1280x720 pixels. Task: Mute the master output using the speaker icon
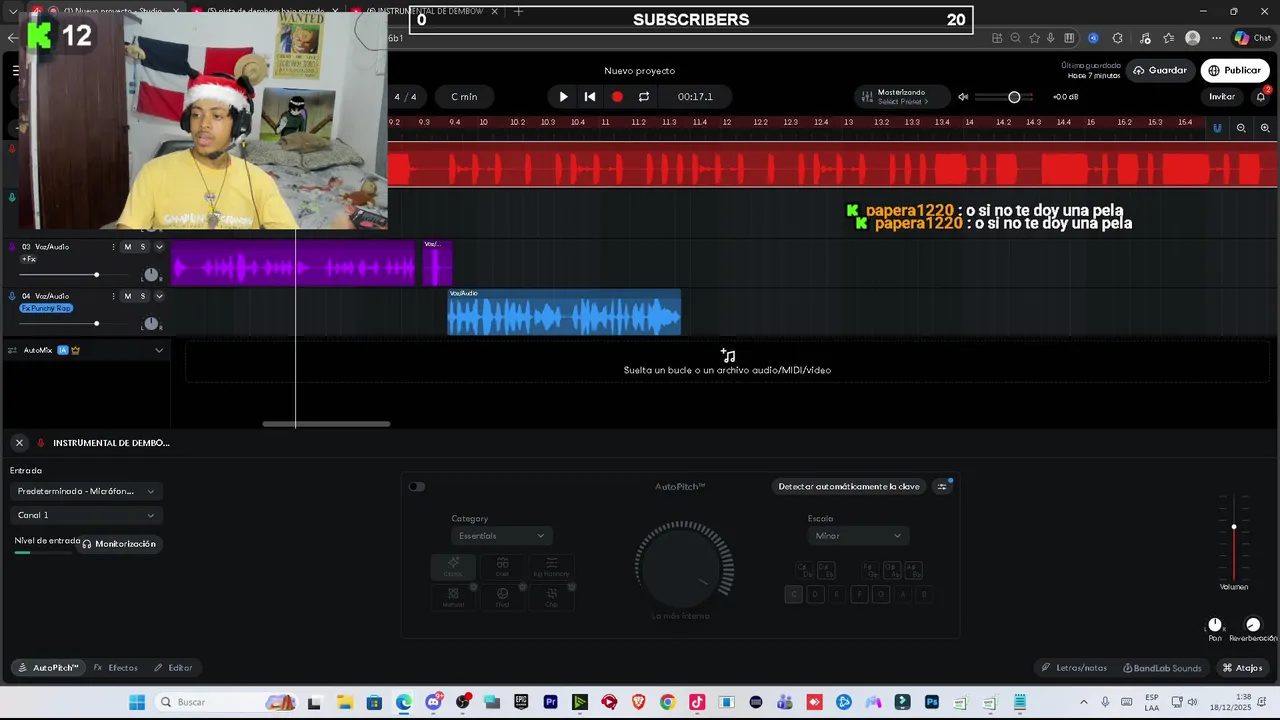coord(963,97)
